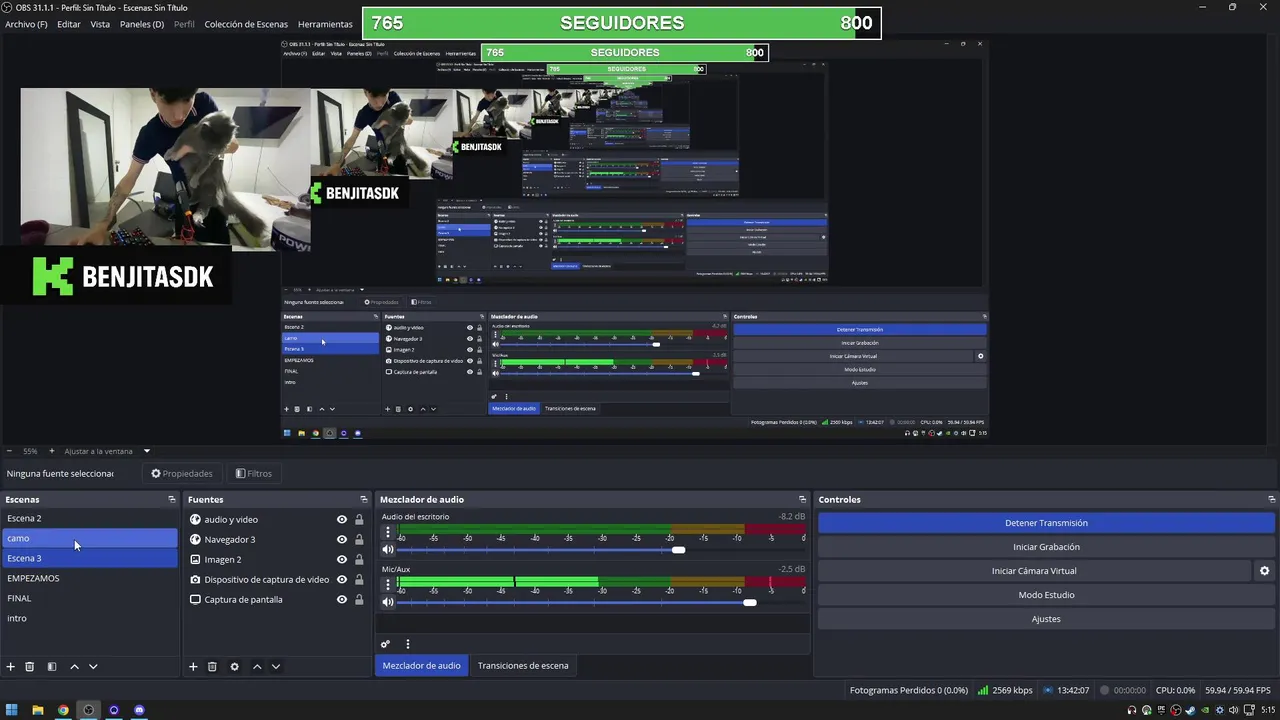Viewport: 1280px width, 720px height.
Task: Click Iniciar Grabación button
Action: 1046,547
